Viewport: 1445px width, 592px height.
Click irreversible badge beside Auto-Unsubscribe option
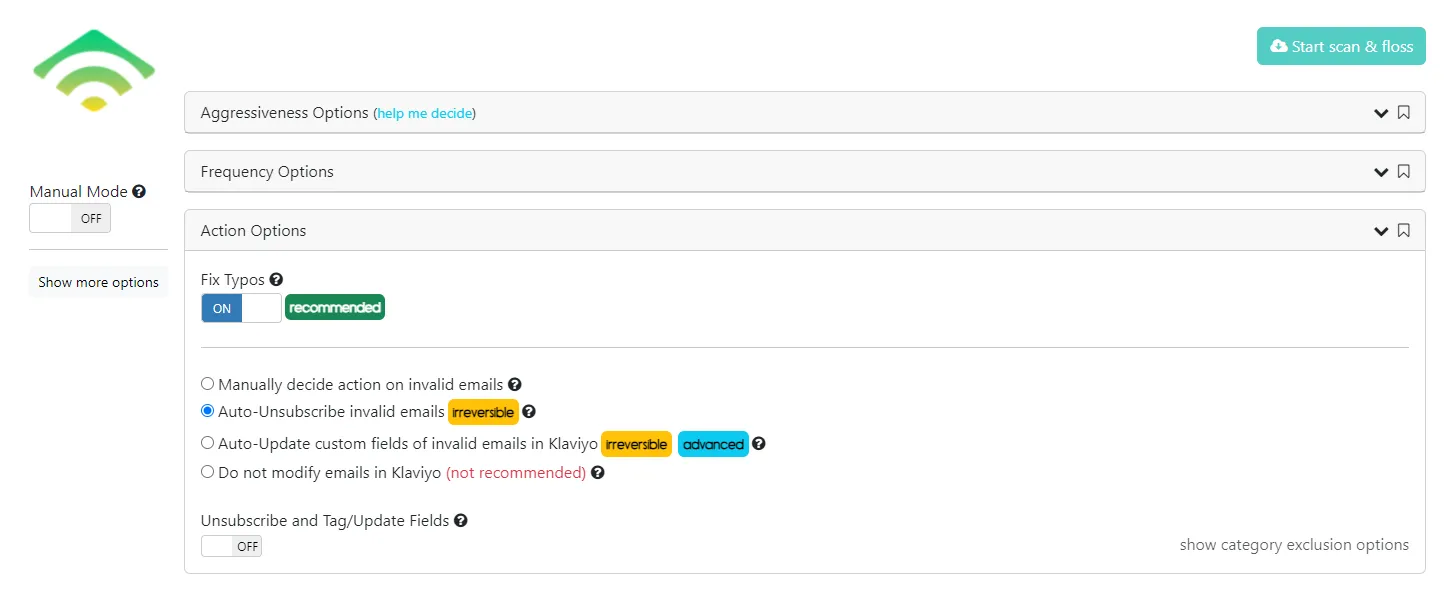(483, 412)
